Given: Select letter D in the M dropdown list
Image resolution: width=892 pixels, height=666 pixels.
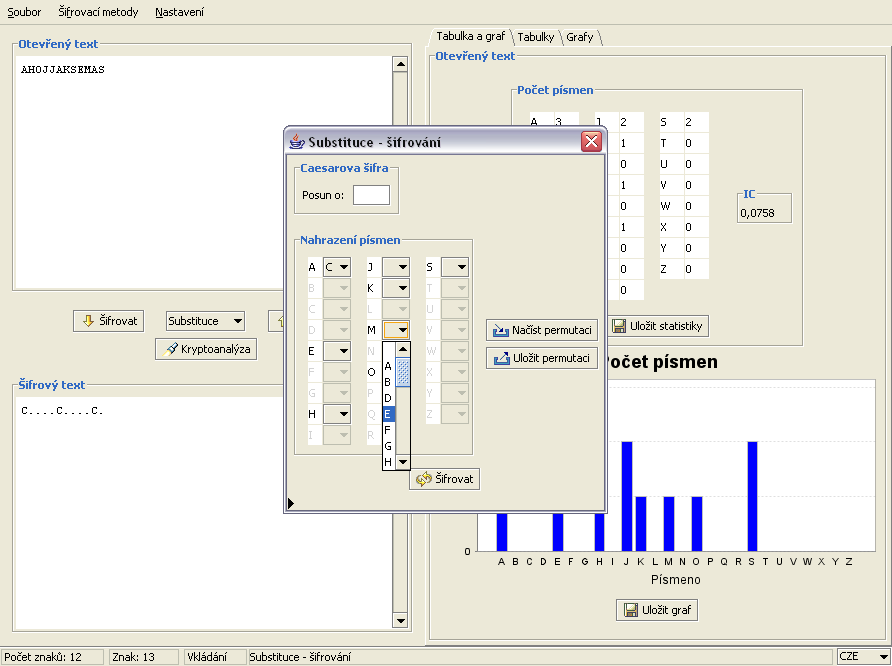Looking at the screenshot, I should 389,398.
